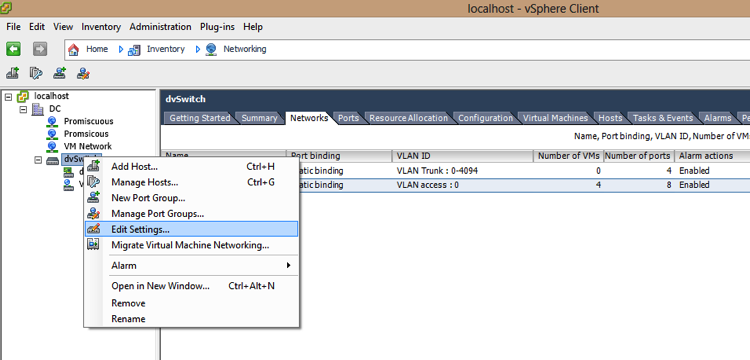
Task: Click the Promsicous network icon in tree
Action: pos(52,134)
